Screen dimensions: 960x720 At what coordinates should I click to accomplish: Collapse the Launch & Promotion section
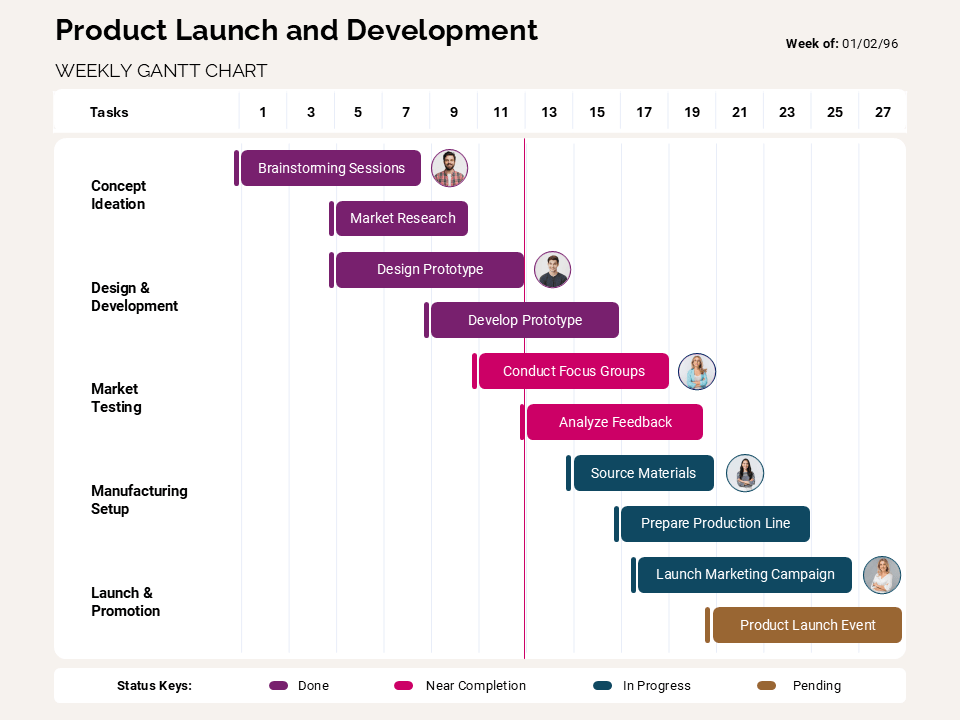tap(125, 602)
